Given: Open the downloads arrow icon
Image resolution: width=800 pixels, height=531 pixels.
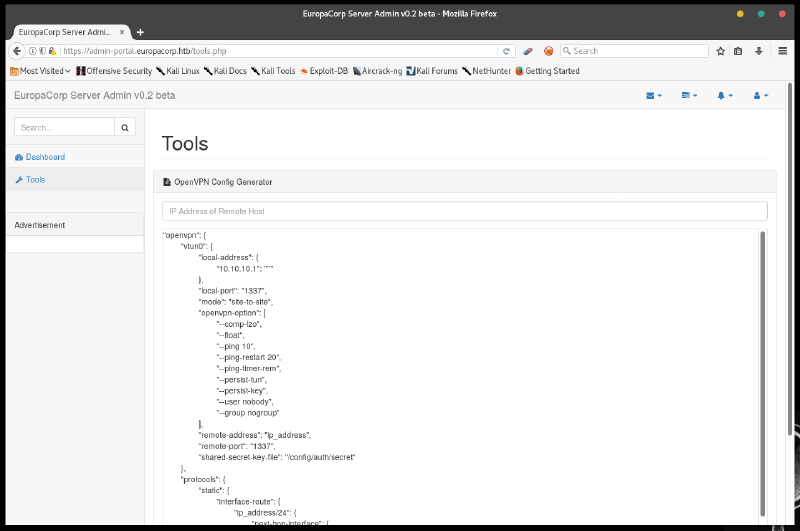Looking at the screenshot, I should (x=759, y=51).
